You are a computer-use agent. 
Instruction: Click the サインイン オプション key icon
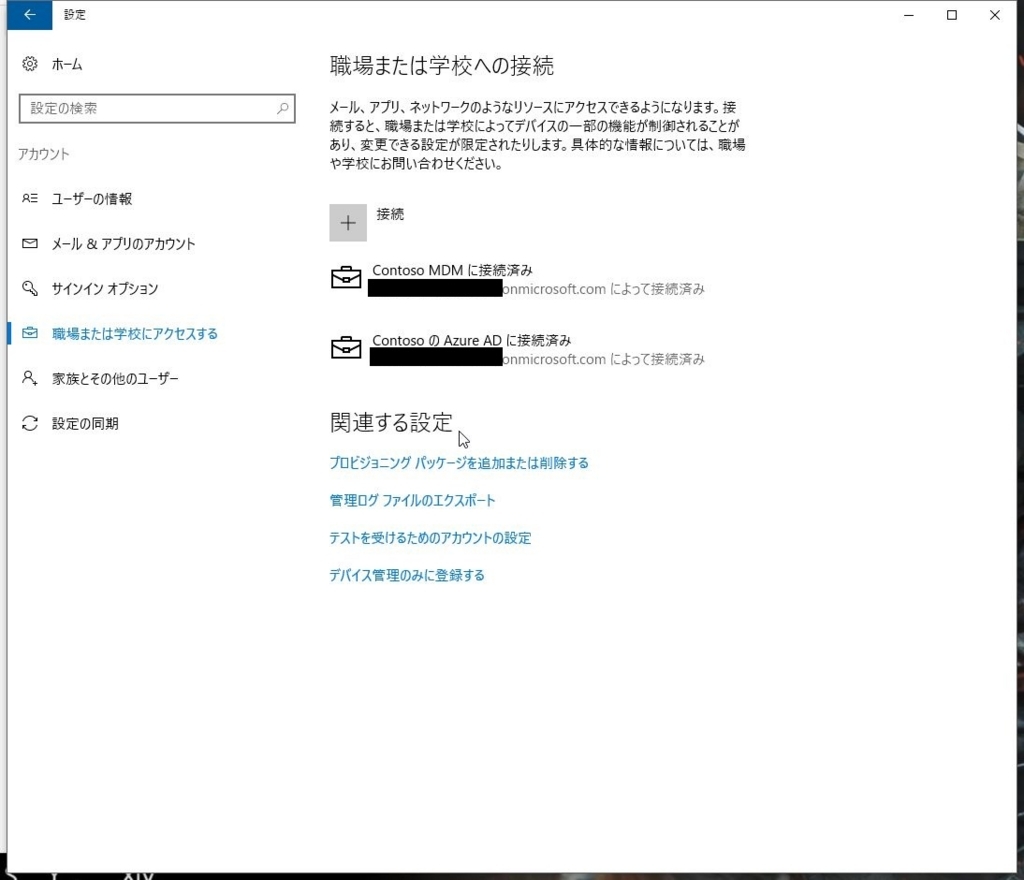coord(29,288)
